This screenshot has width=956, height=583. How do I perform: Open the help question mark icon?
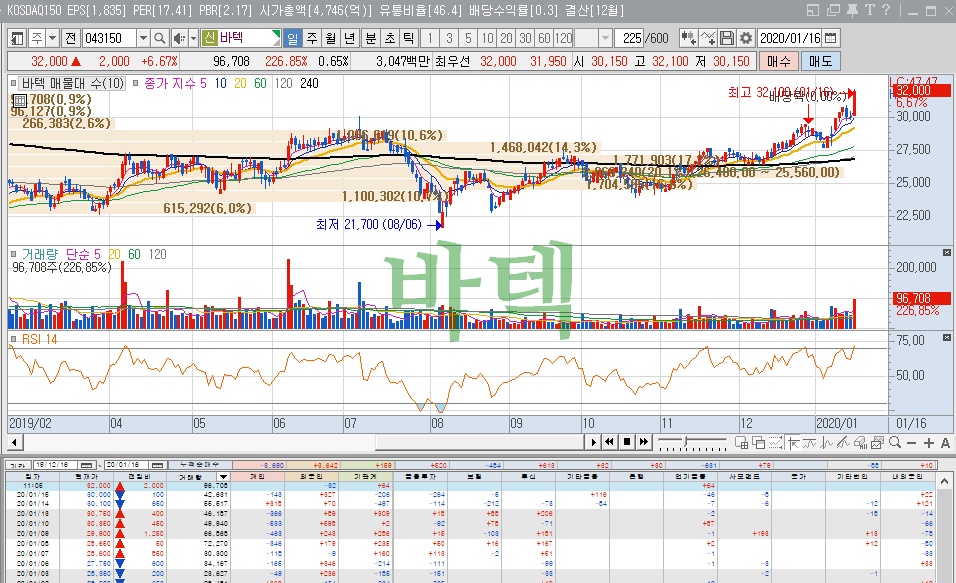click(x=886, y=10)
